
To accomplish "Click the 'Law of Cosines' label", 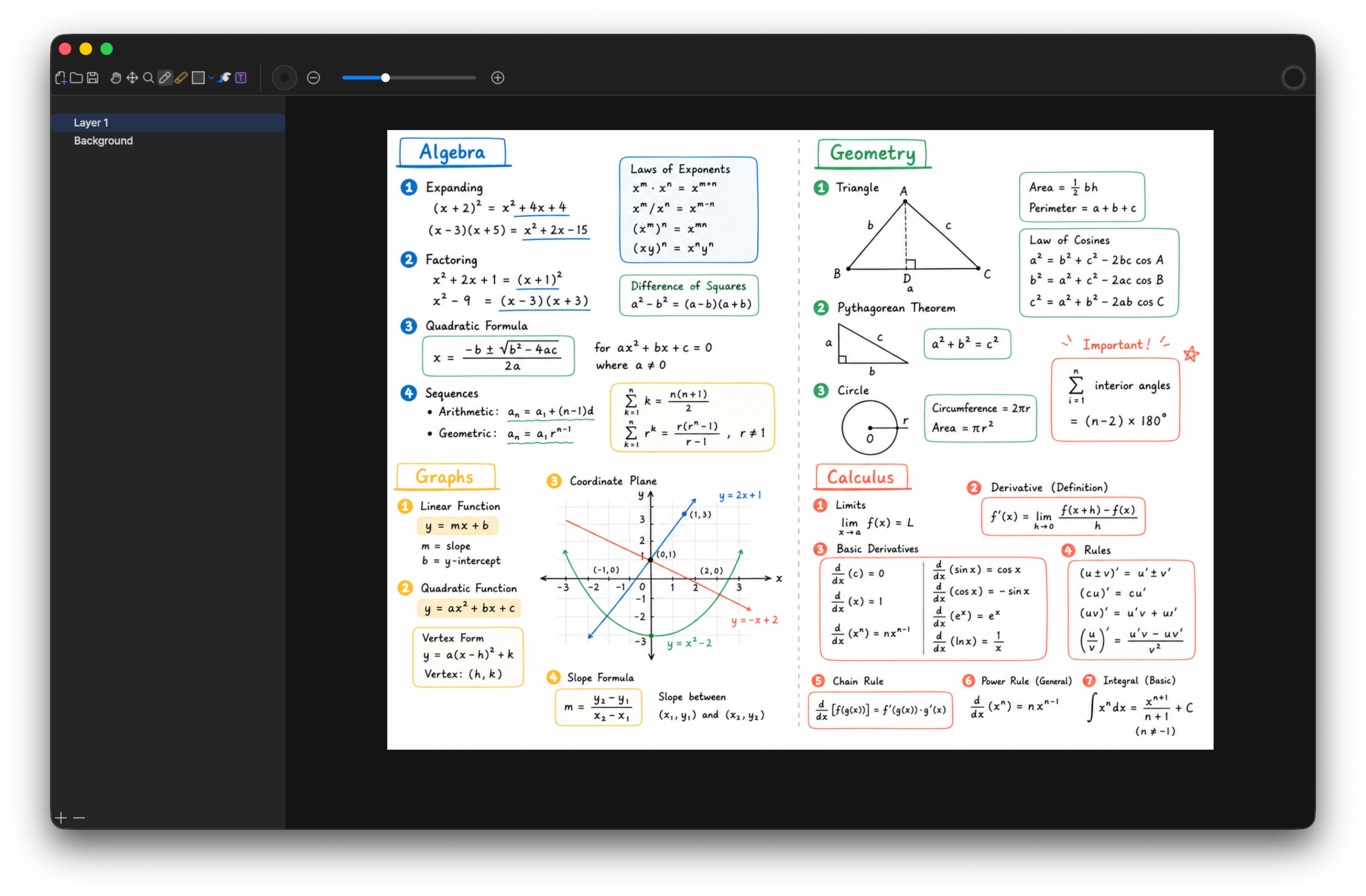I will pyautogui.click(x=1069, y=241).
